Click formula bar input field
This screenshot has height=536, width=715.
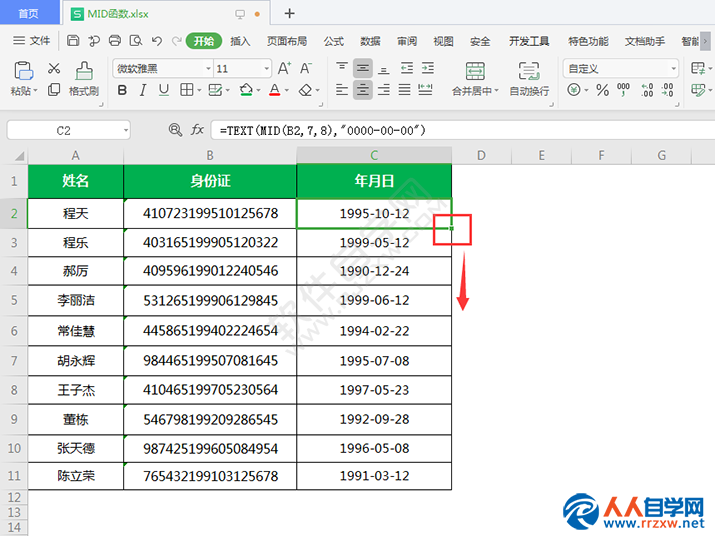point(463,130)
